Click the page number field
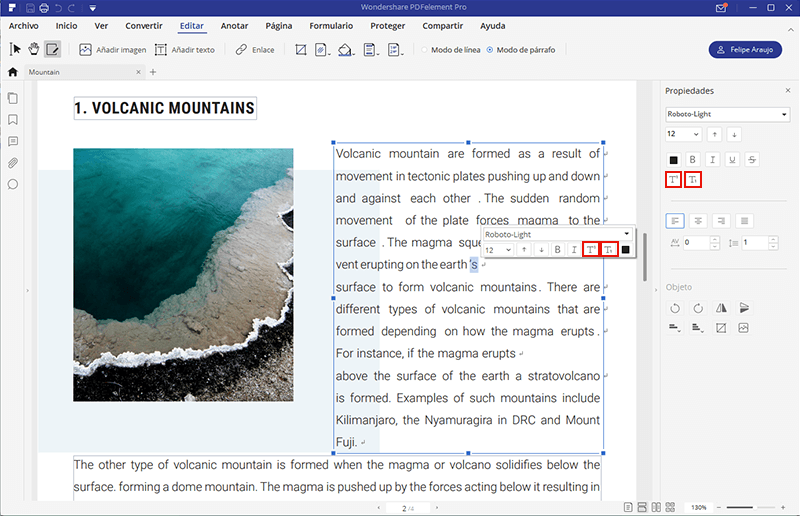The height and width of the screenshot is (516, 800). coord(408,508)
